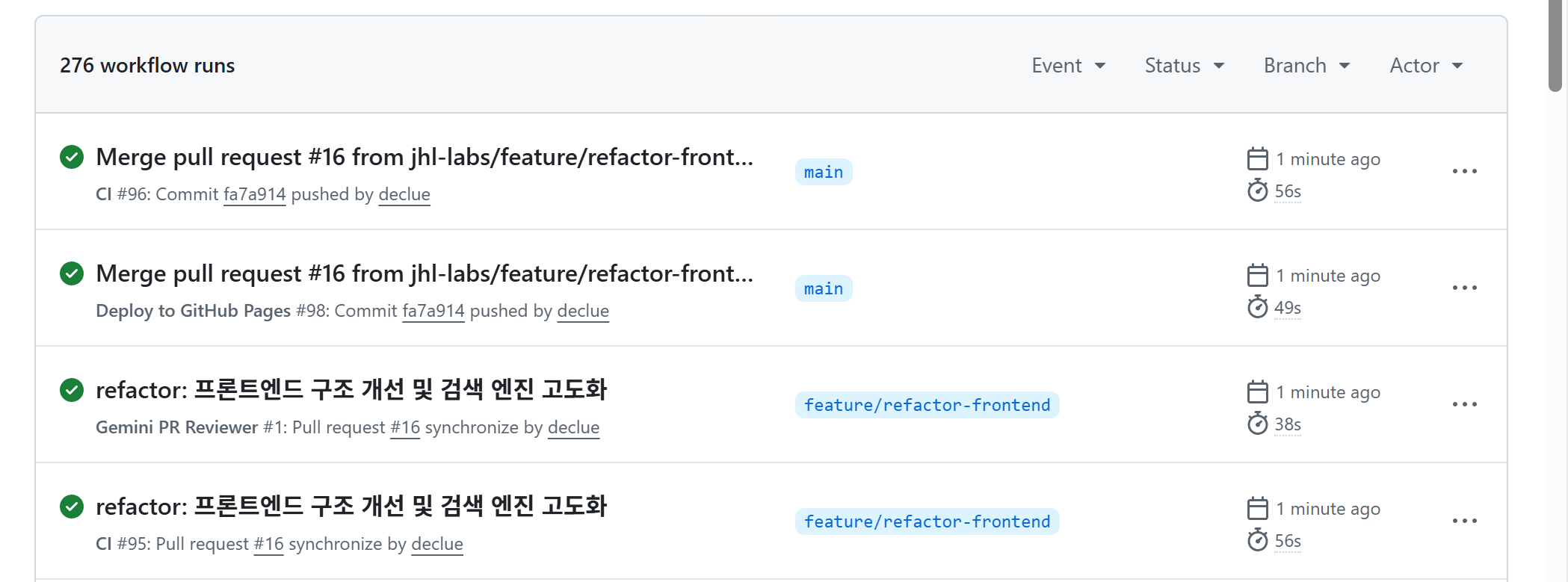Image resolution: width=1568 pixels, height=582 pixels.
Task: Open three-dot menu for CI #96 run
Action: [1464, 172]
